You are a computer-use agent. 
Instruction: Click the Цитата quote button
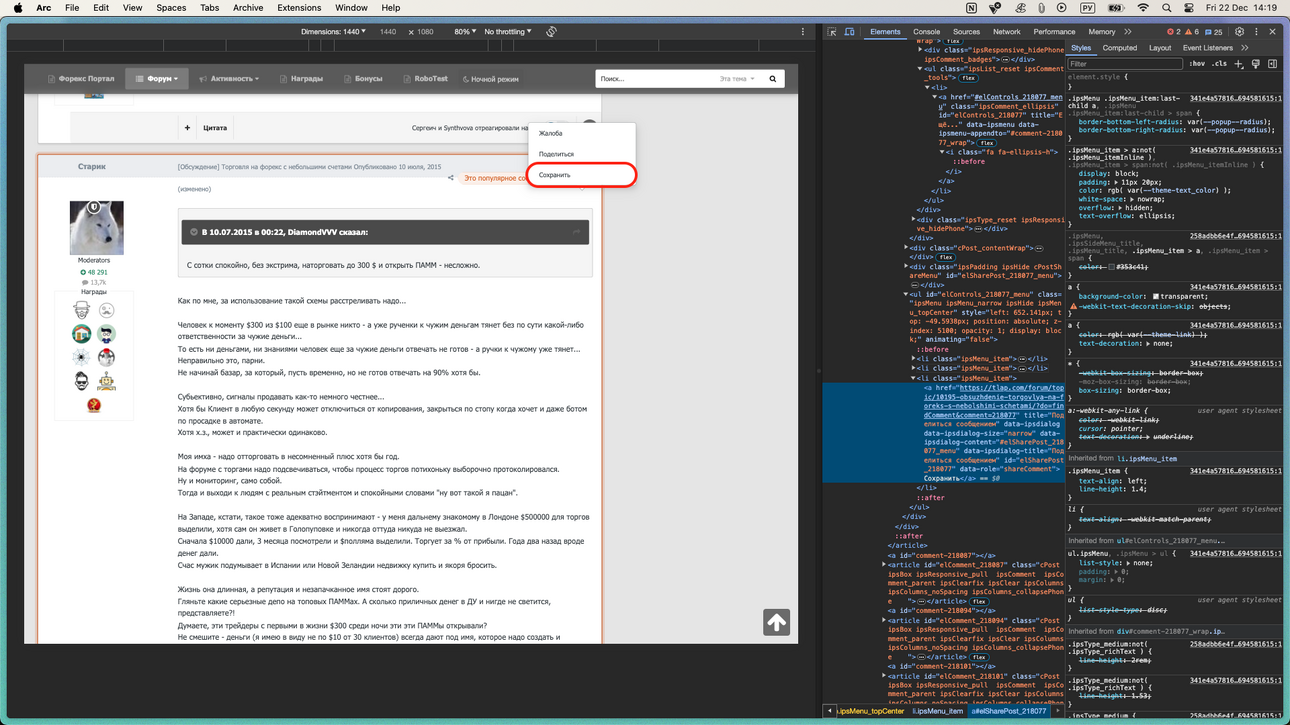point(215,128)
